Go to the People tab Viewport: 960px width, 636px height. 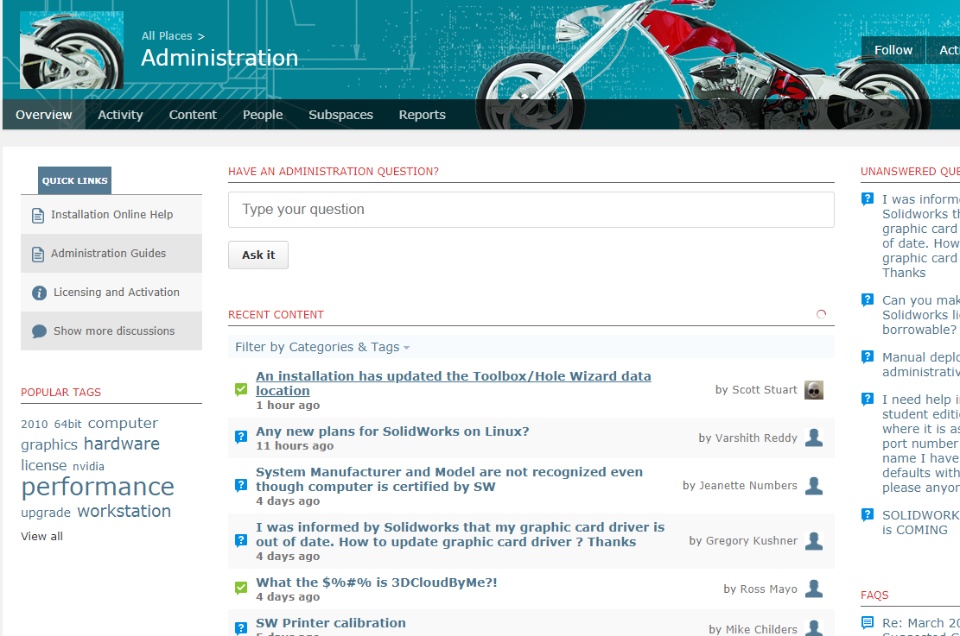pos(263,114)
